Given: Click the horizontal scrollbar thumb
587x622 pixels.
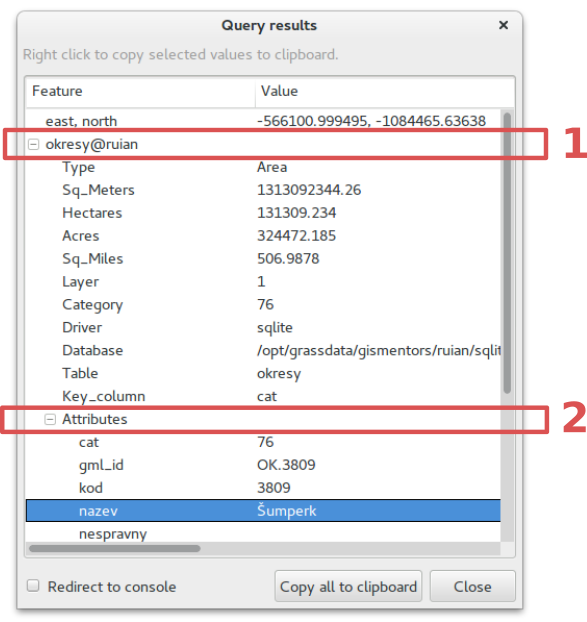Looking at the screenshot, I should [115, 548].
